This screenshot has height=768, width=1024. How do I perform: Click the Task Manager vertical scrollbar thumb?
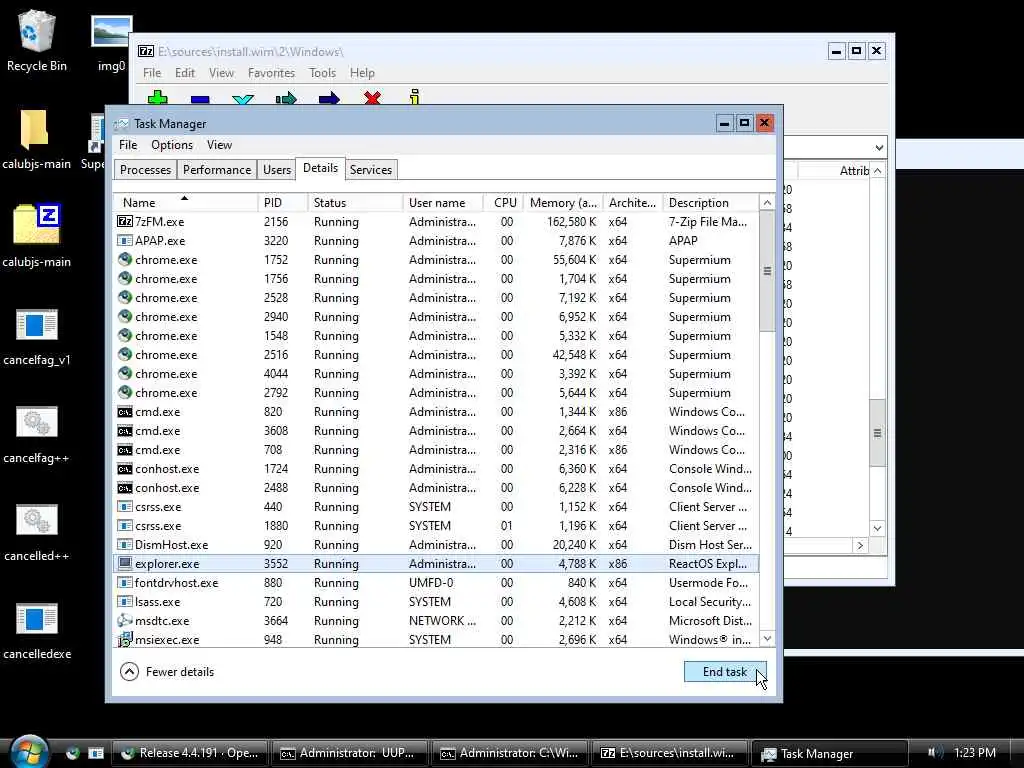(x=767, y=271)
